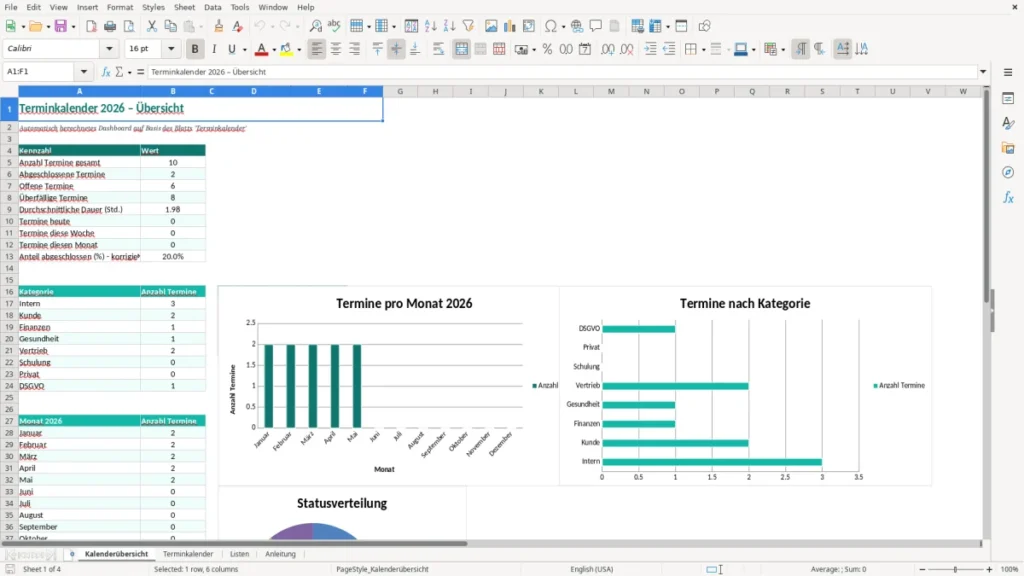The image size is (1024, 576).
Task: Open Borders dropdown arrow
Action: point(703,50)
